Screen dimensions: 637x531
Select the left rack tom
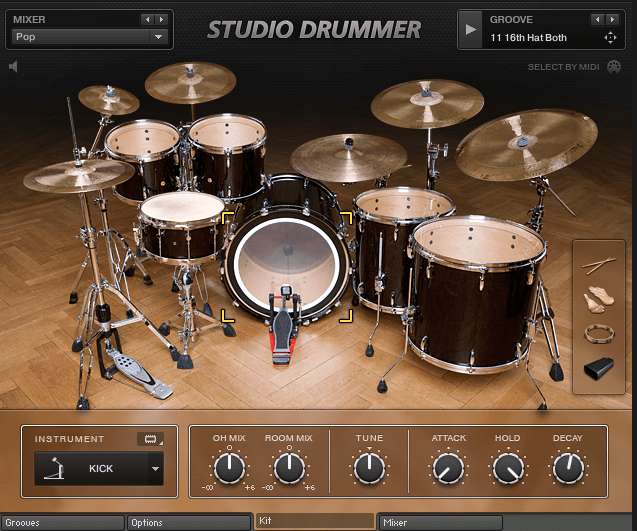[143, 158]
